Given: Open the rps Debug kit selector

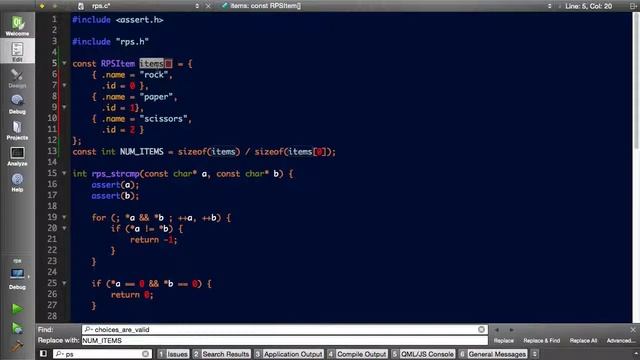Looking at the screenshot, I should click(17, 274).
